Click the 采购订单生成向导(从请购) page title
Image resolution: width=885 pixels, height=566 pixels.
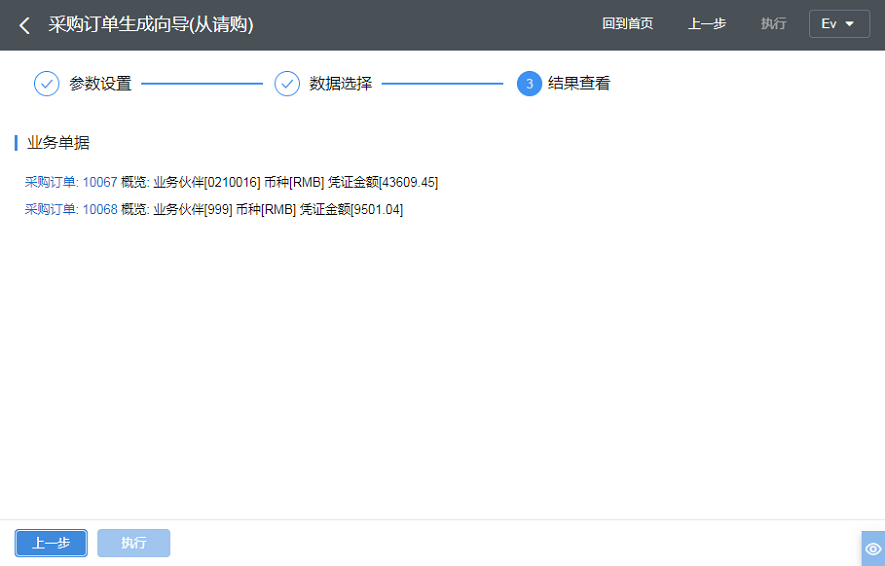pyautogui.click(x=150, y=25)
